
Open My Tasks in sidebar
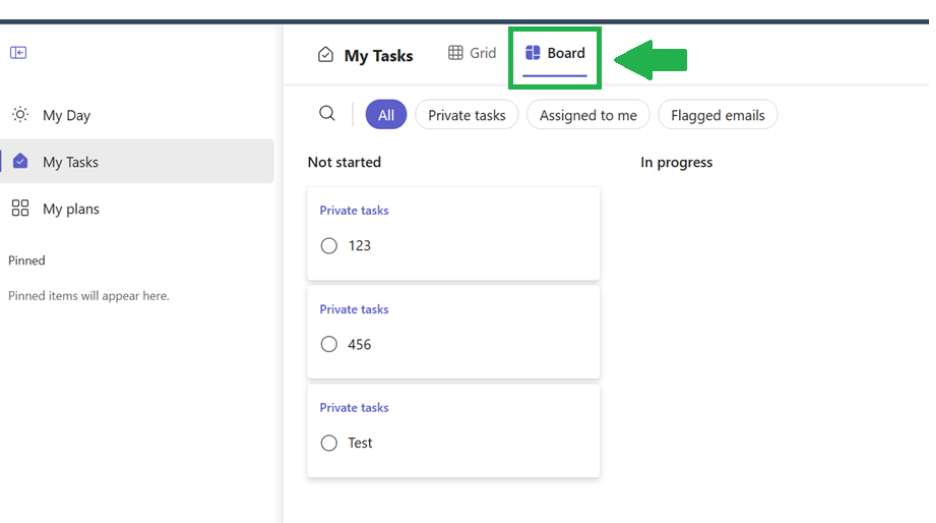click(x=137, y=161)
